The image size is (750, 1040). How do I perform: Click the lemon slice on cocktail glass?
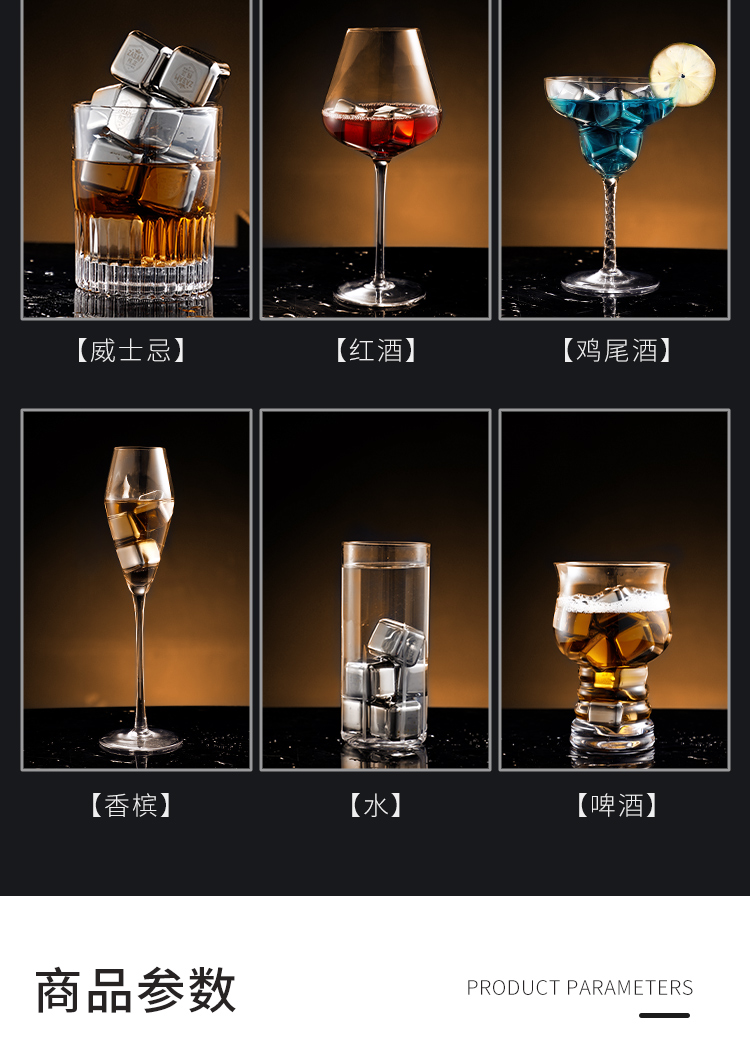click(x=682, y=74)
